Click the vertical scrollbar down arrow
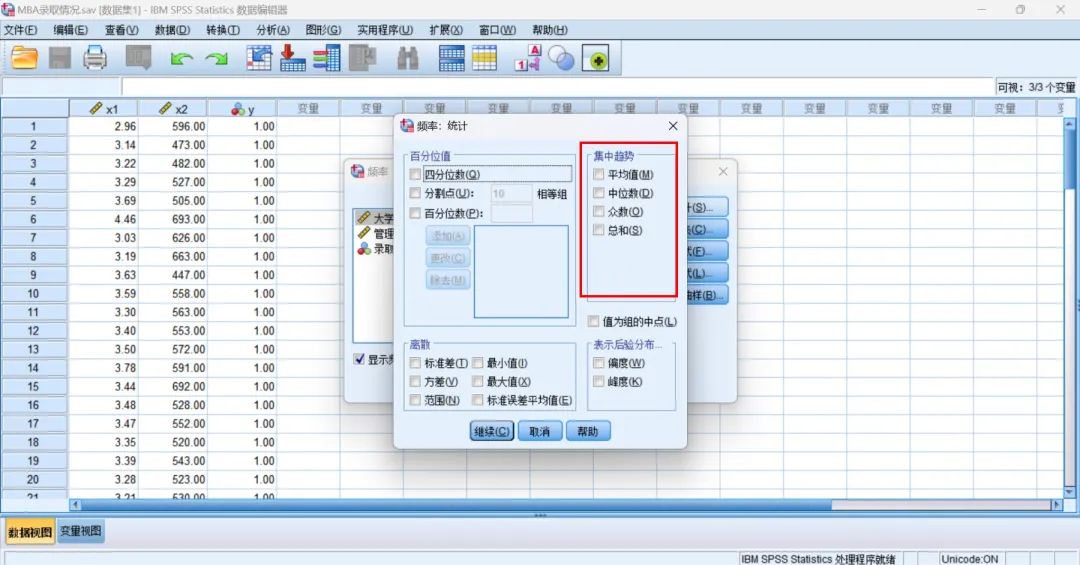 [x=1069, y=492]
